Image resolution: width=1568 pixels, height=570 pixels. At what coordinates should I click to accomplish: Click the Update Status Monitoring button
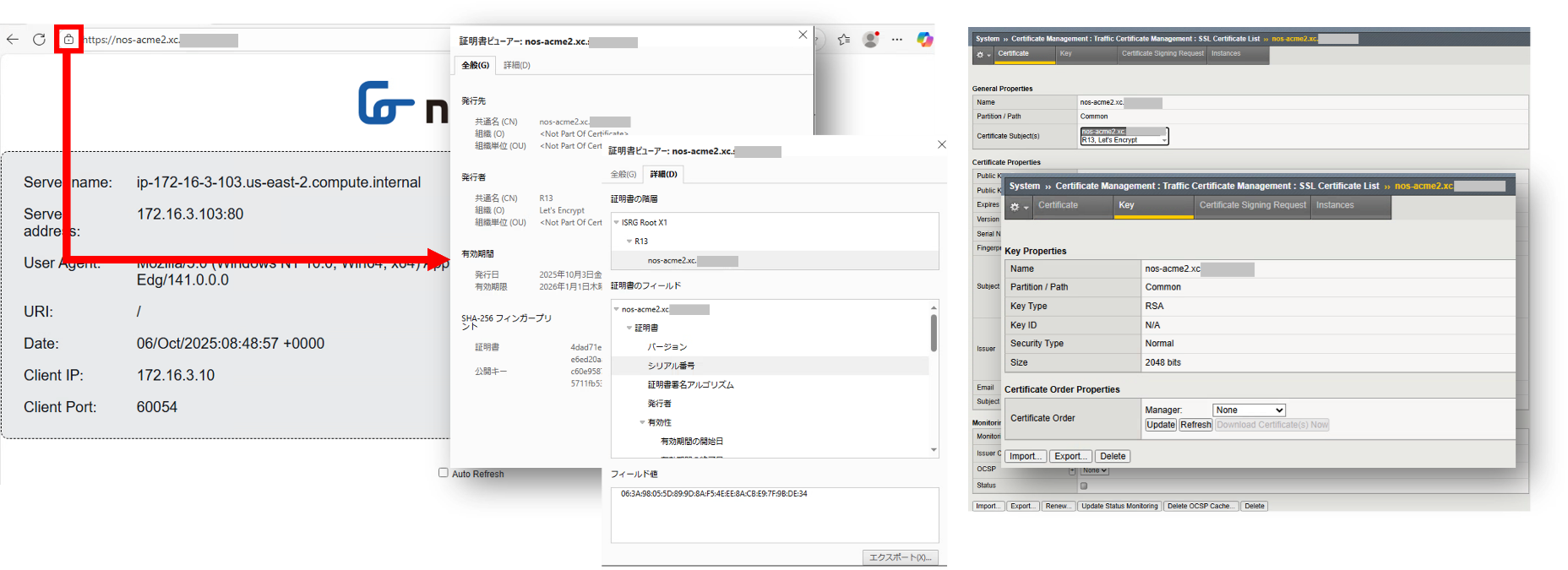[x=1119, y=507]
